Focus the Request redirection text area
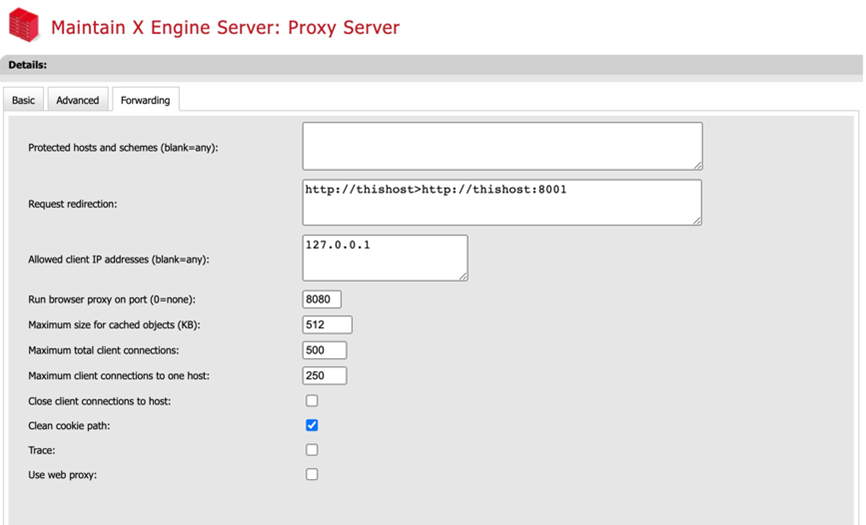This screenshot has height=525, width=866. pos(501,203)
